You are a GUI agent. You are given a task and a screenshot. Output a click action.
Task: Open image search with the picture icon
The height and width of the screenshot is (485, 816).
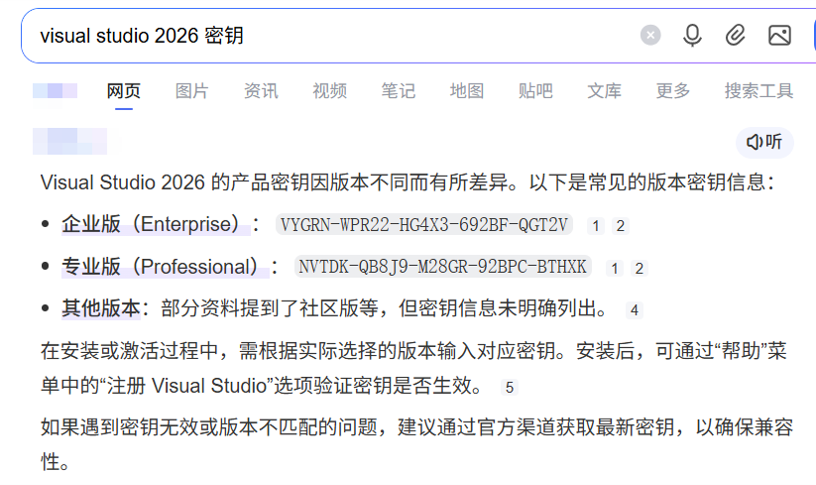[779, 36]
